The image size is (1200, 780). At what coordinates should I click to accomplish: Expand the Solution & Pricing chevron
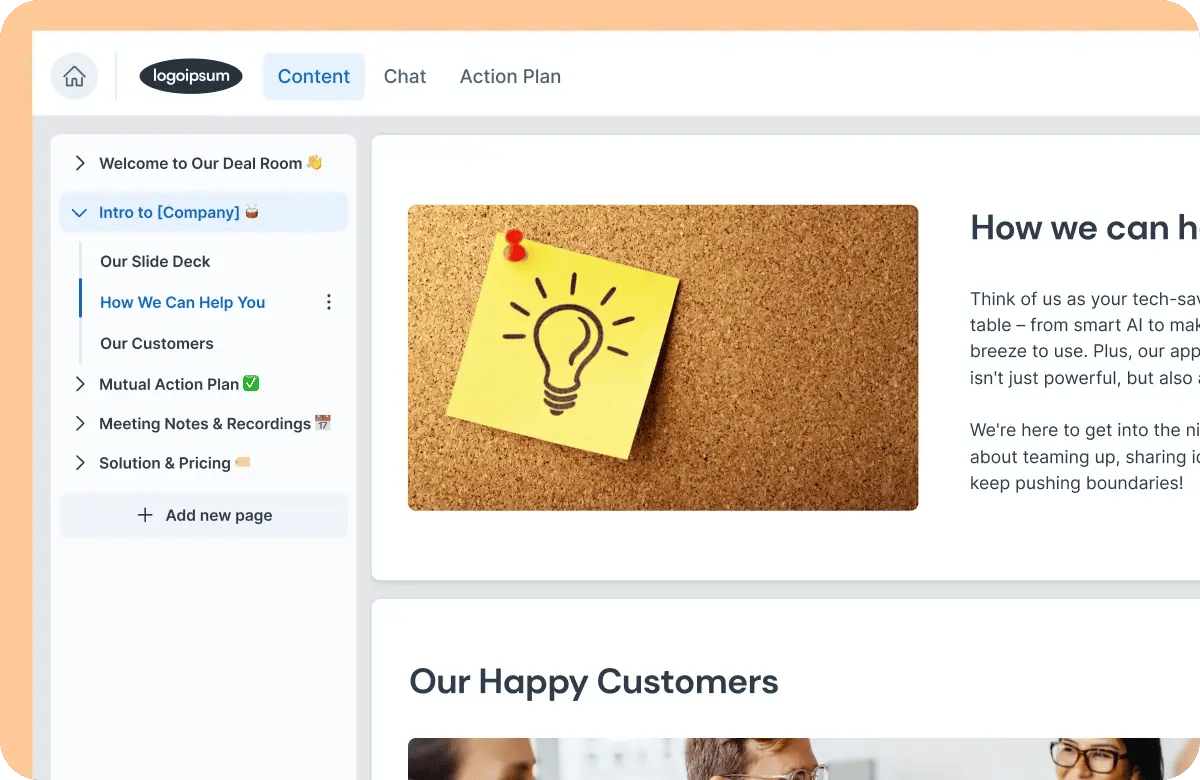tap(80, 463)
